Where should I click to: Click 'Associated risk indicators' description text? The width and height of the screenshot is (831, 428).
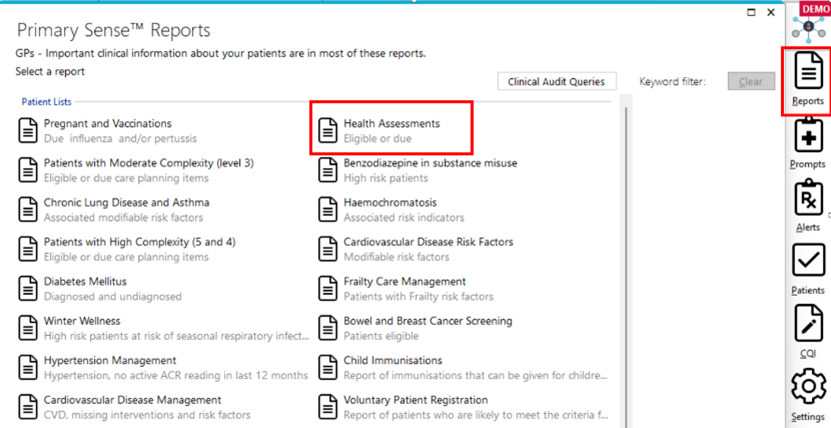(x=404, y=218)
